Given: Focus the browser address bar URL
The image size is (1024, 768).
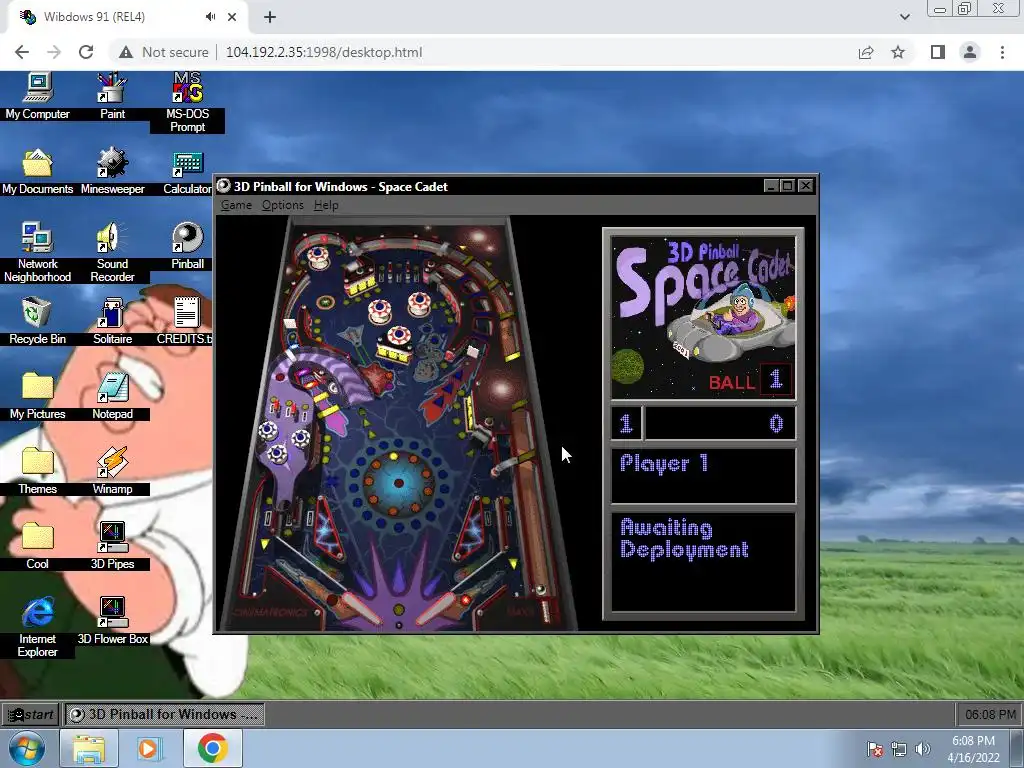Looking at the screenshot, I should (x=324, y=52).
